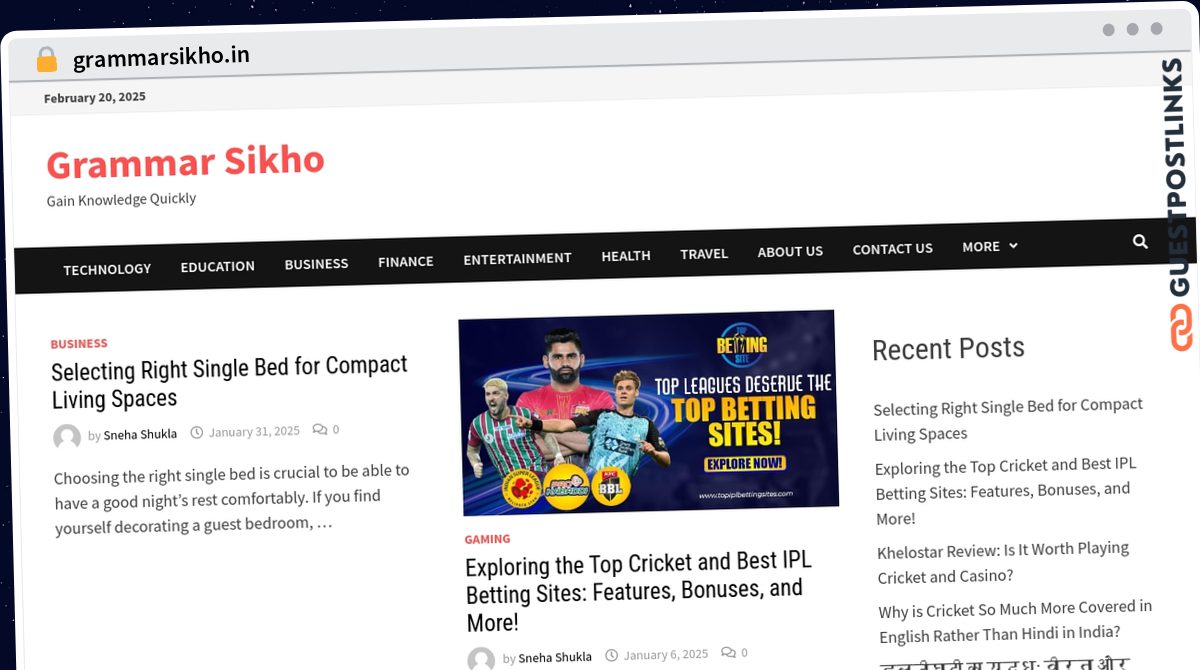
Task: Open the GAMING category label
Action: tap(487, 539)
